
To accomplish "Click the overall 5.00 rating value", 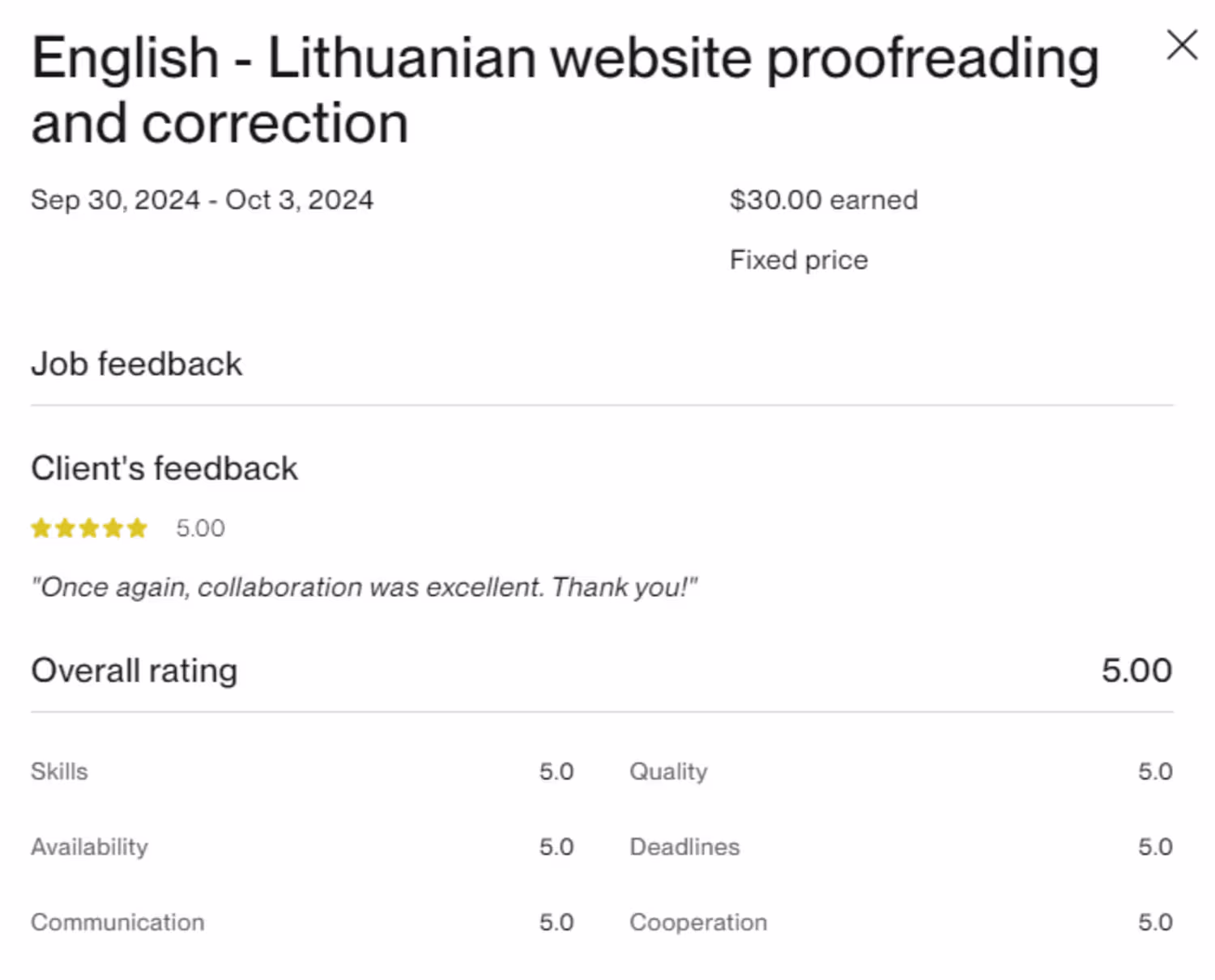I will 1136,671.
